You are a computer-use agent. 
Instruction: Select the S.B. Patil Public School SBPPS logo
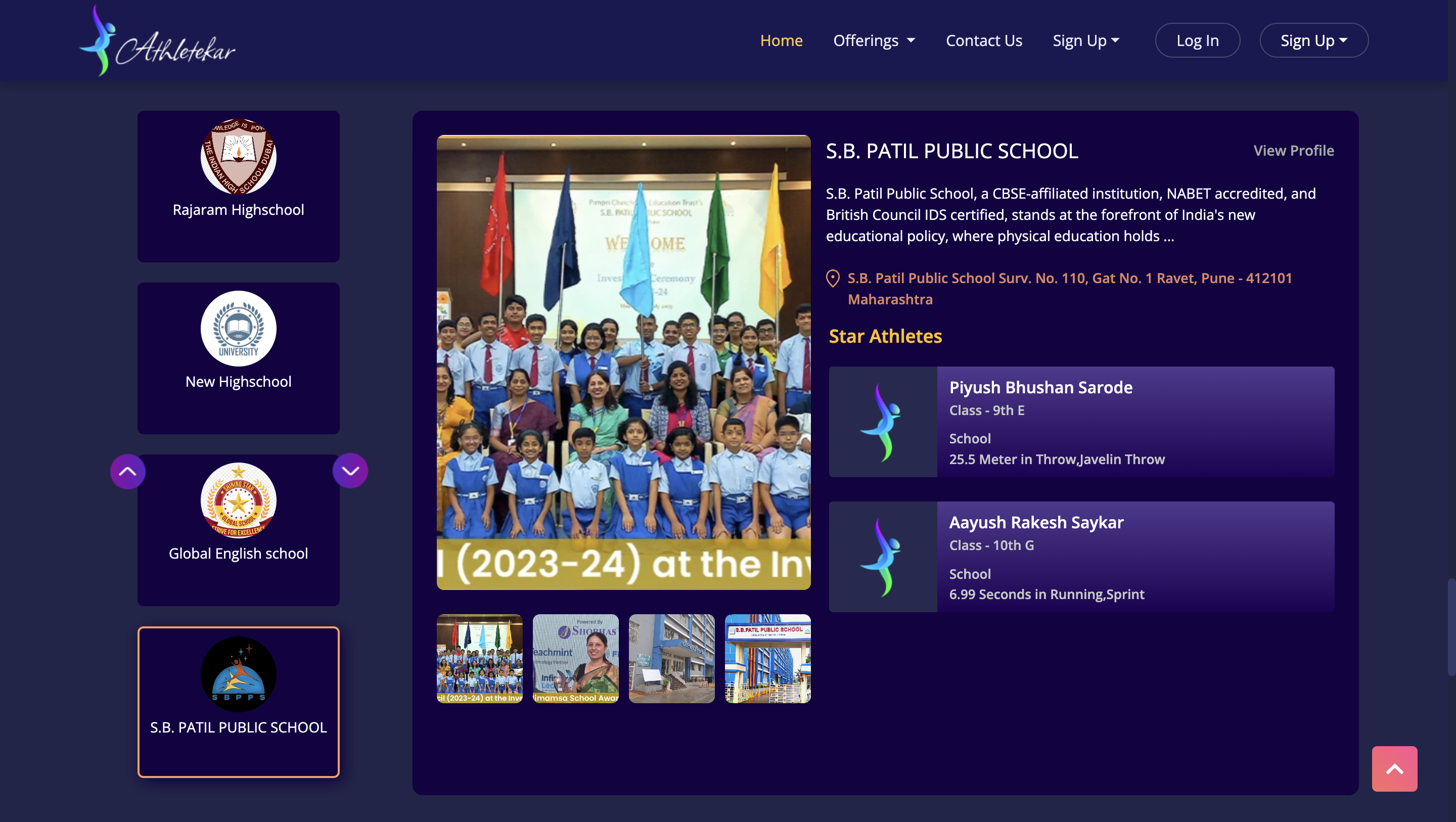[x=239, y=674]
